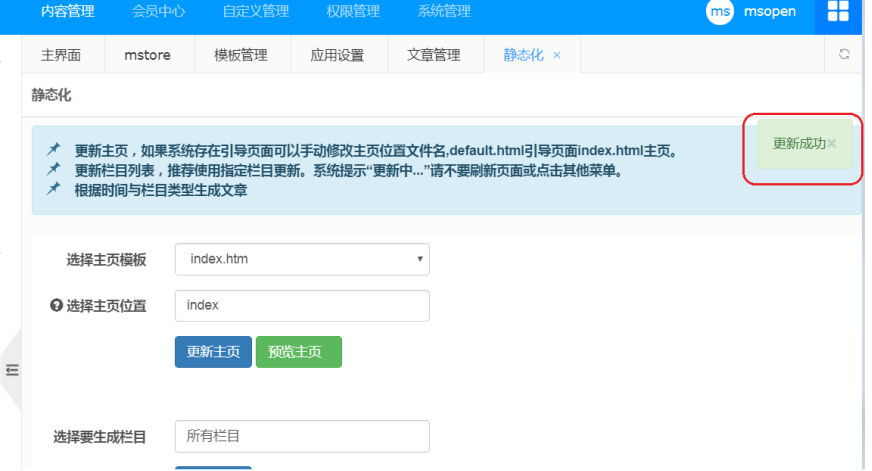Switch to the 主界面 tab
The height and width of the screenshot is (471, 872).
[61, 55]
